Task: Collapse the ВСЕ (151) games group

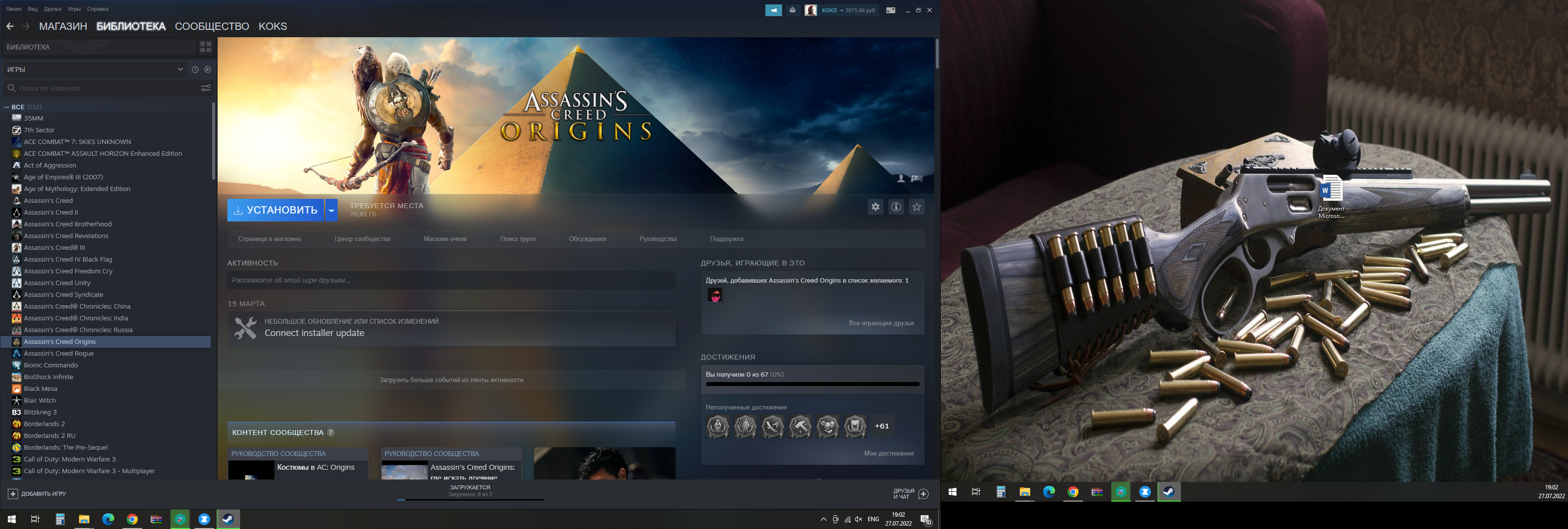Action: tap(7, 107)
